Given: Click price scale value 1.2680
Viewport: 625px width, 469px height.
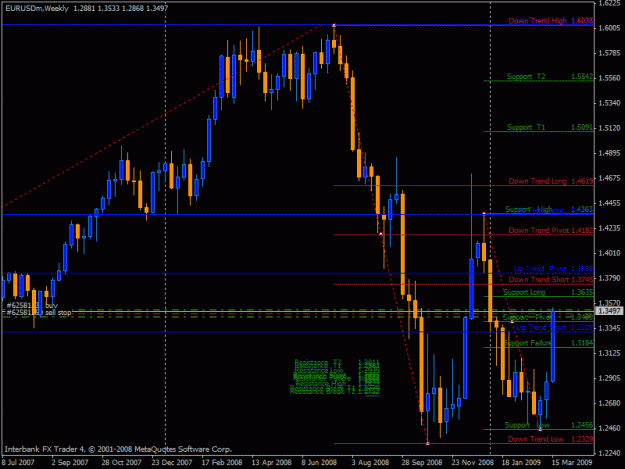Looking at the screenshot, I should pos(610,403).
